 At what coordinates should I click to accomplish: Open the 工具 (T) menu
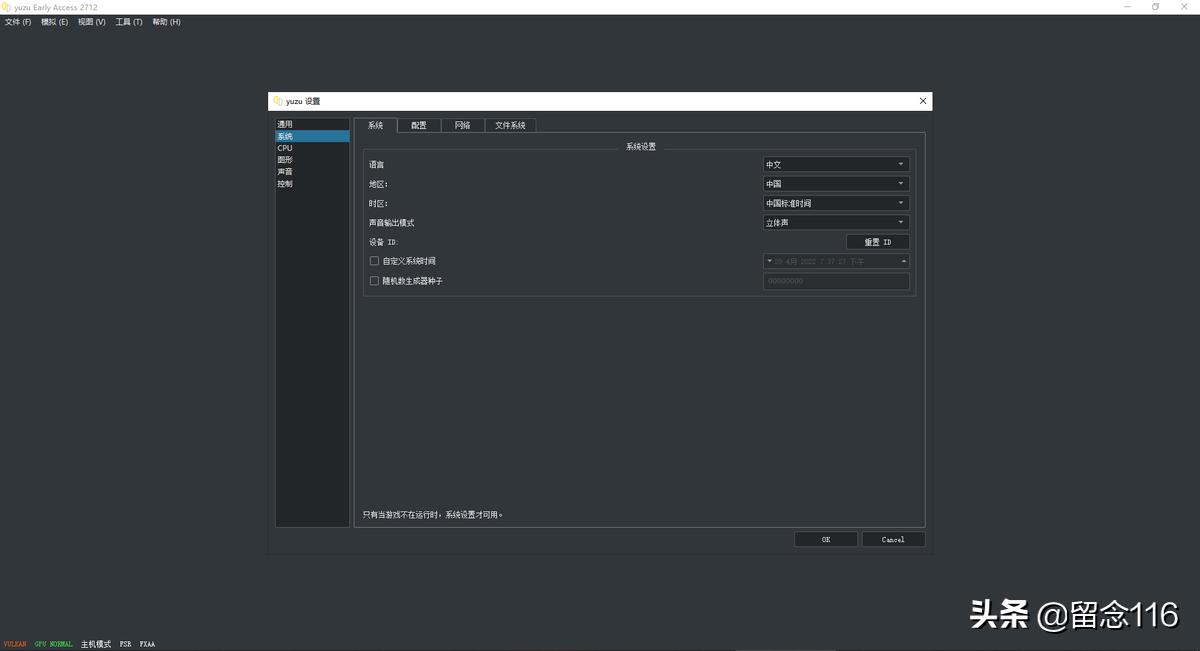[x=129, y=22]
